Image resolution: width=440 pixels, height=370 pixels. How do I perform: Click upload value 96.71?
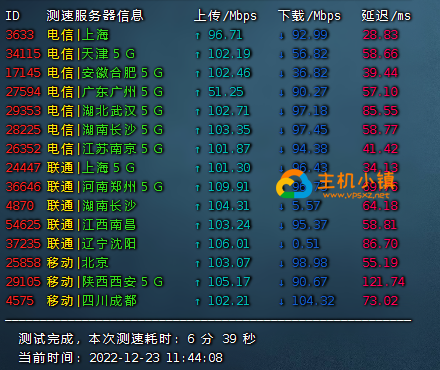point(225,35)
